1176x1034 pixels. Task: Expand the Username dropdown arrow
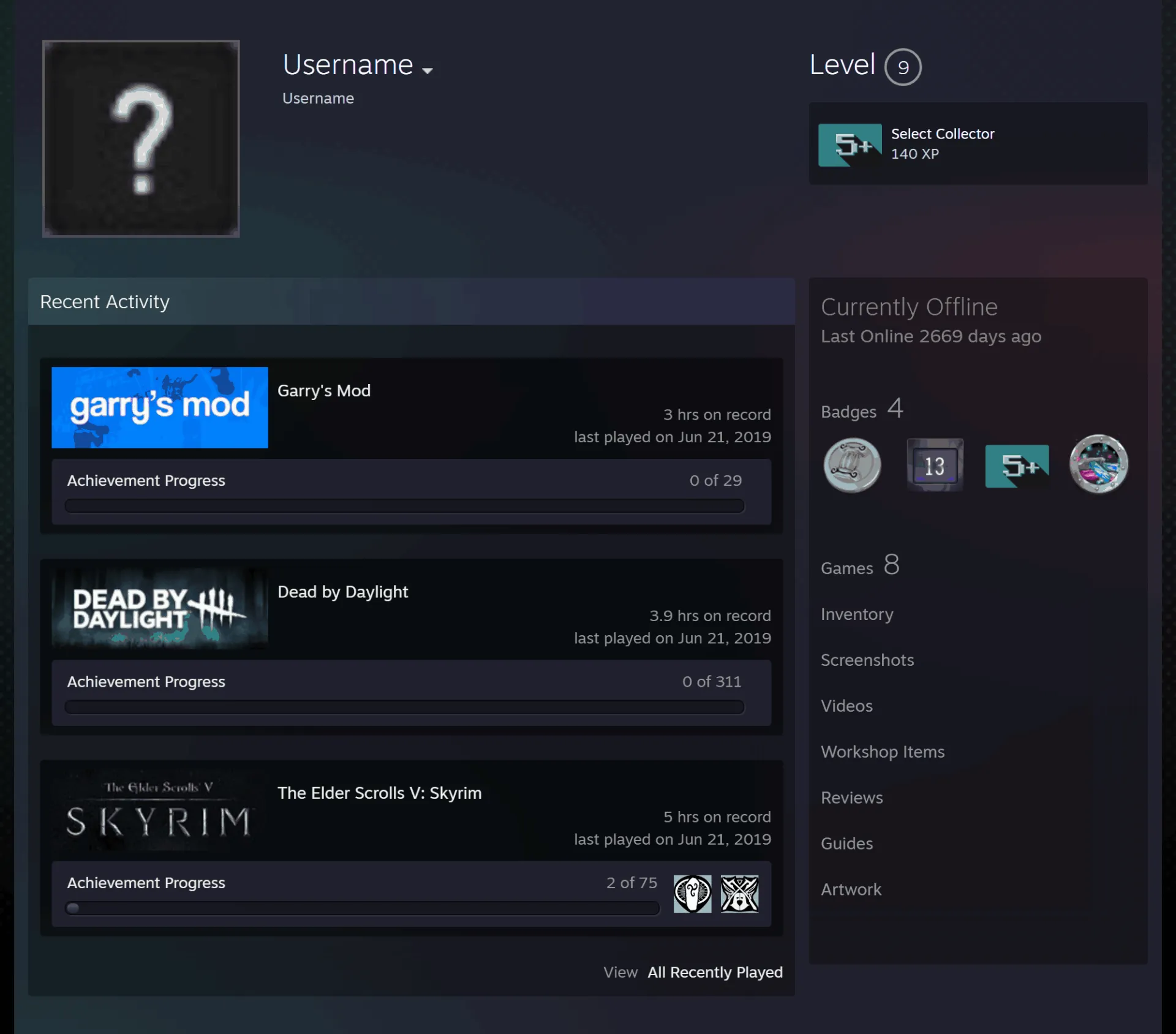428,70
